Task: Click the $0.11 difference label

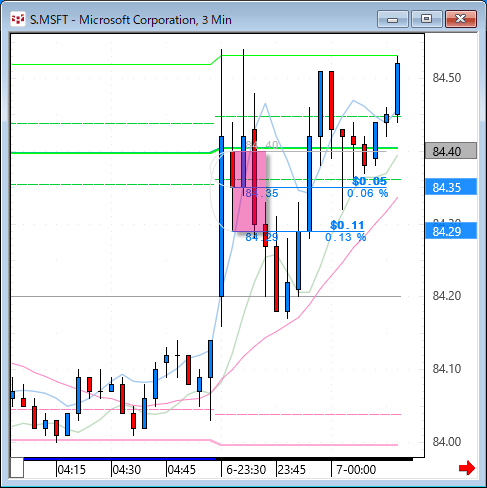Action: coord(347,225)
